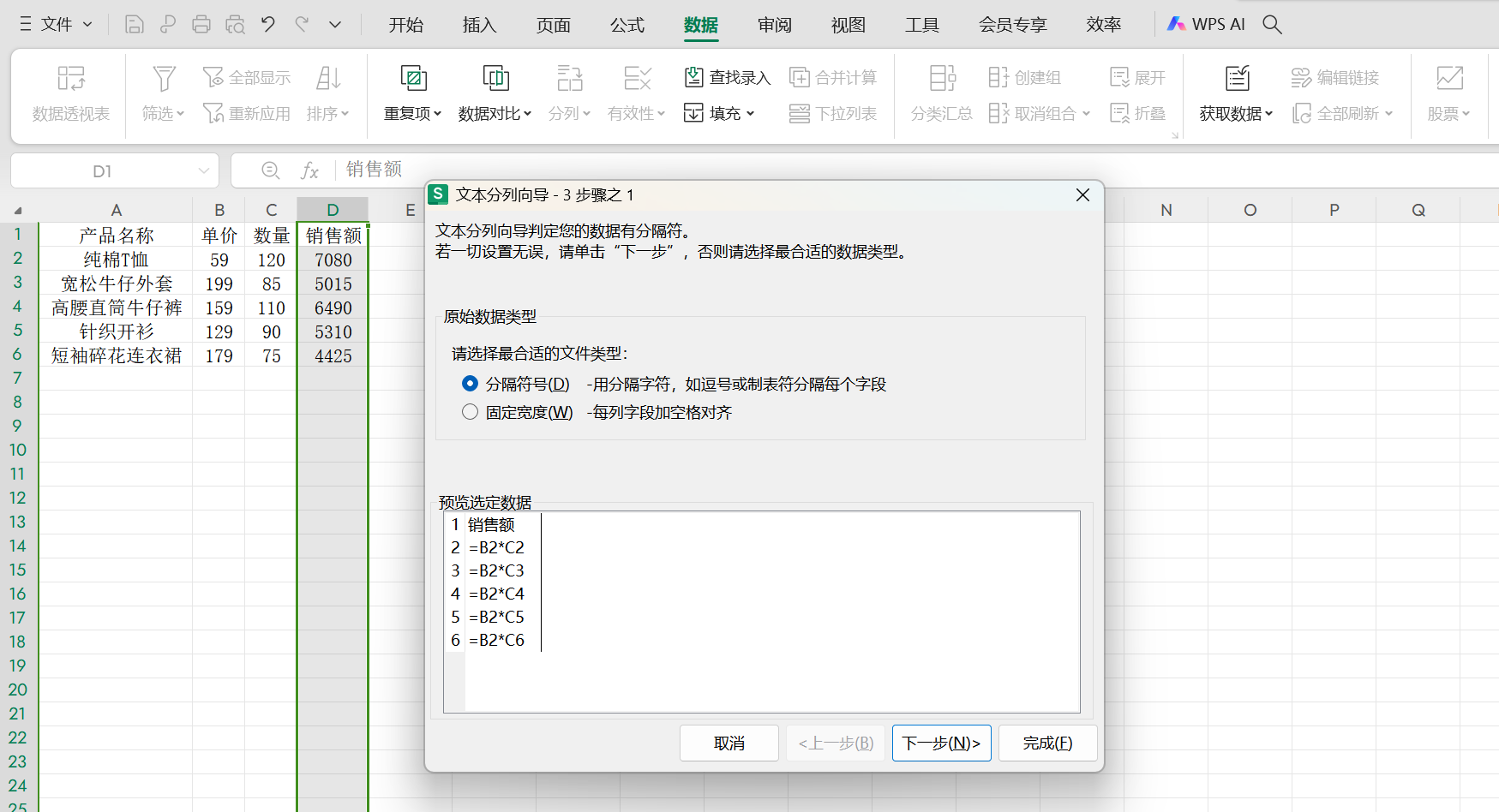Viewport: 1499px width, 812px height.
Task: Click the 完成 finish button
Action: click(1047, 743)
